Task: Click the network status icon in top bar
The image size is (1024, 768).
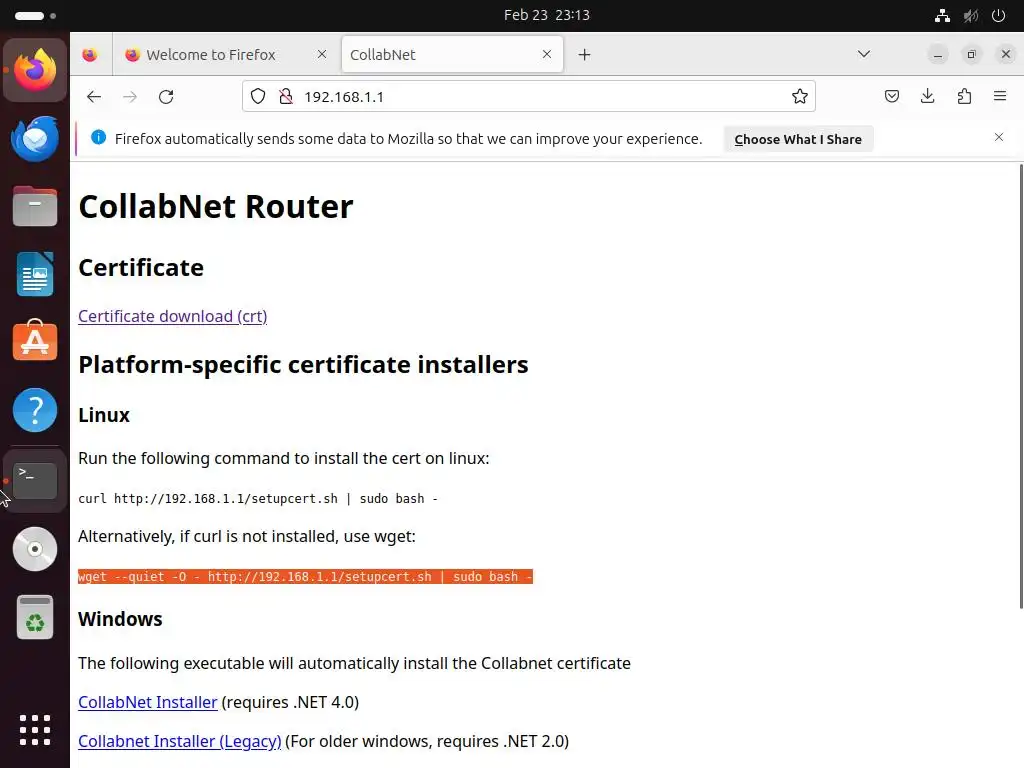Action: pos(942,16)
